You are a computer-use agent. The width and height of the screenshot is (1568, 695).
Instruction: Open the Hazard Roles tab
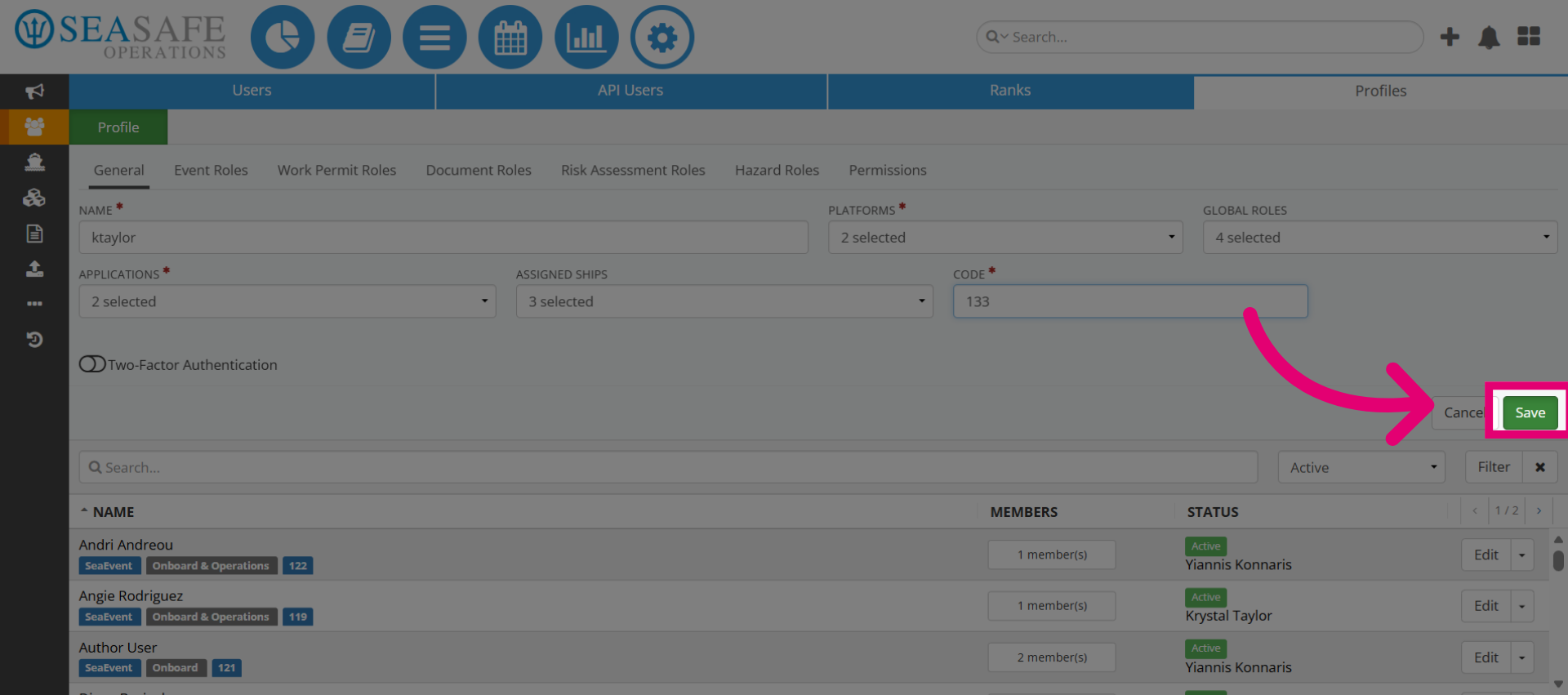coord(777,170)
